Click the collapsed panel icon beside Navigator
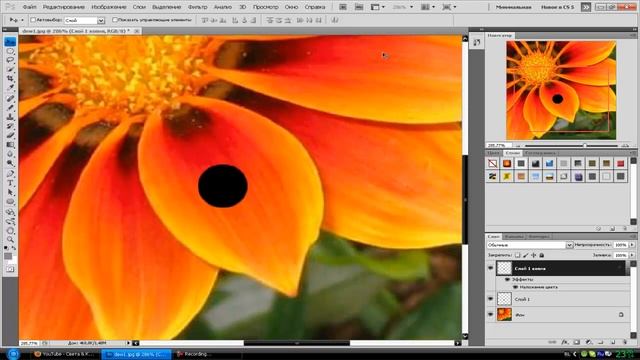Viewport: 640px width, 360px height. 477,42
